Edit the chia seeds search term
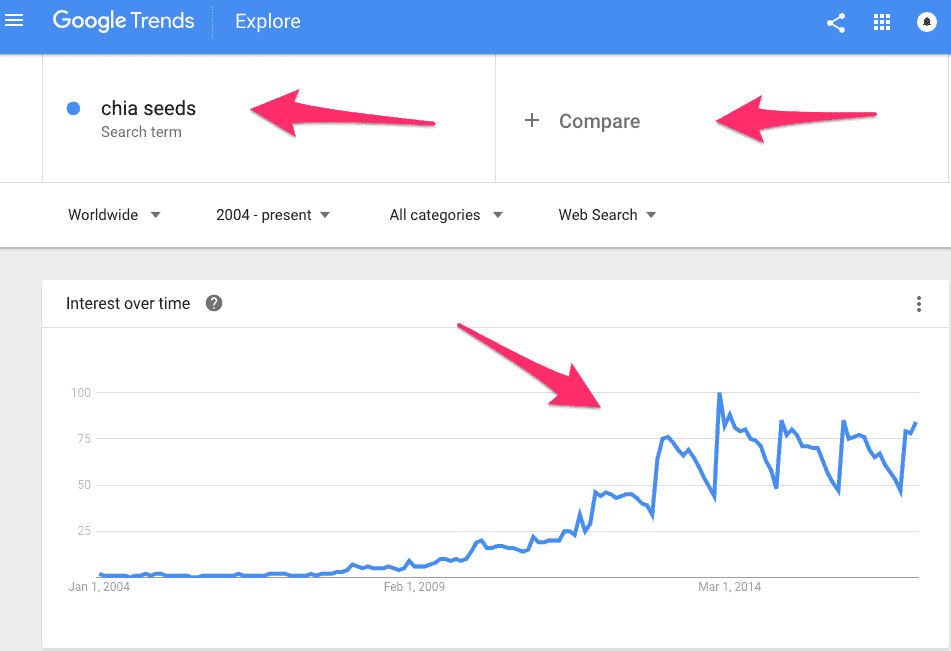 [x=148, y=108]
